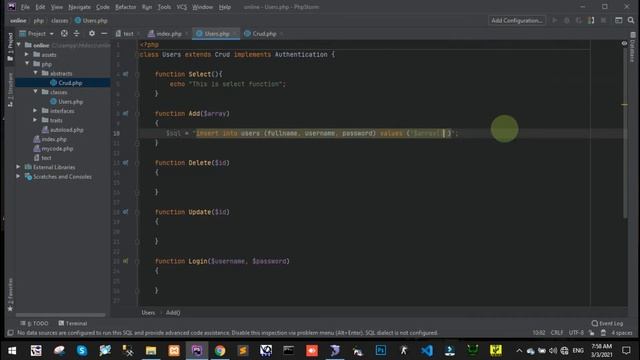This screenshot has height=360, width=640.
Task: Open Photoshop from the taskbar
Action: click(380, 350)
